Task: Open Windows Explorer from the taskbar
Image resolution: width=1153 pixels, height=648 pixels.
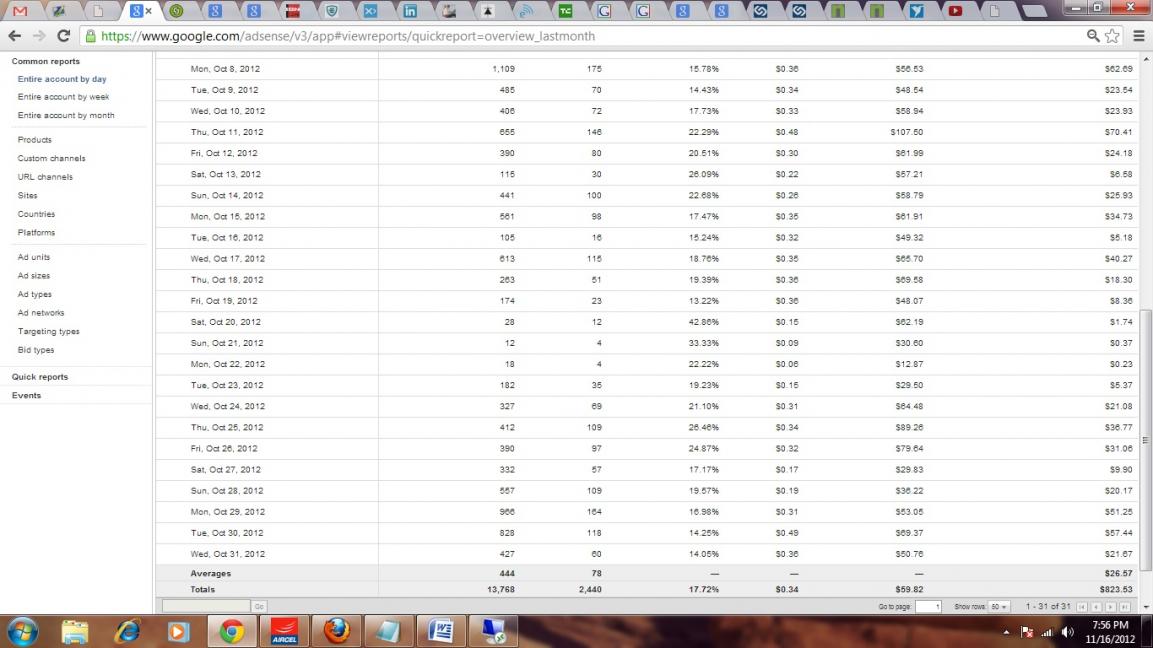Action: click(74, 632)
